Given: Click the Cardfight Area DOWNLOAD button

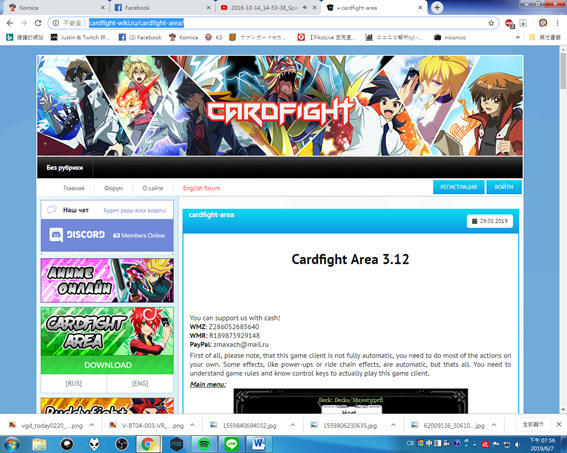Looking at the screenshot, I should [107, 365].
